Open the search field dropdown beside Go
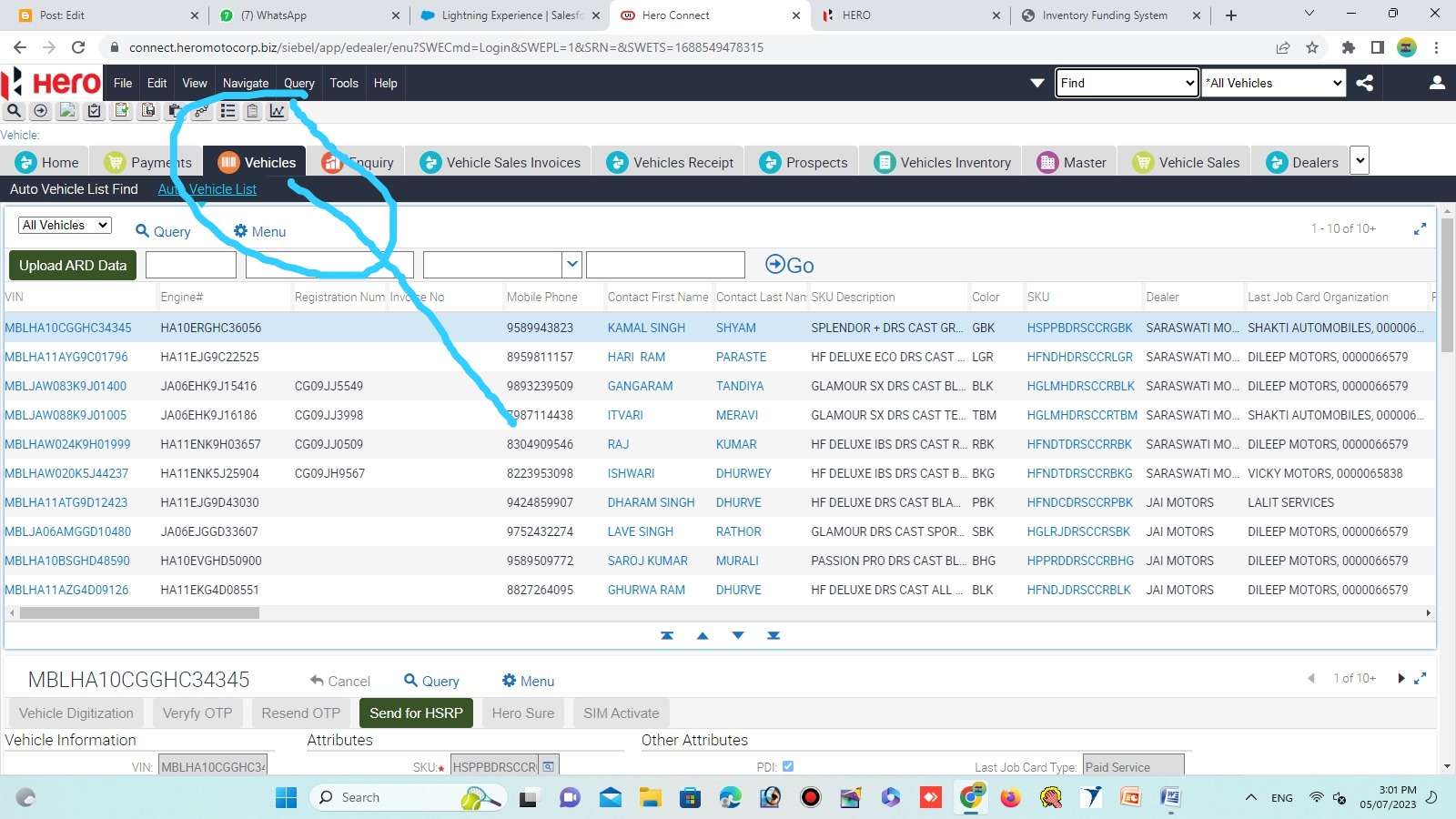 [x=571, y=265]
